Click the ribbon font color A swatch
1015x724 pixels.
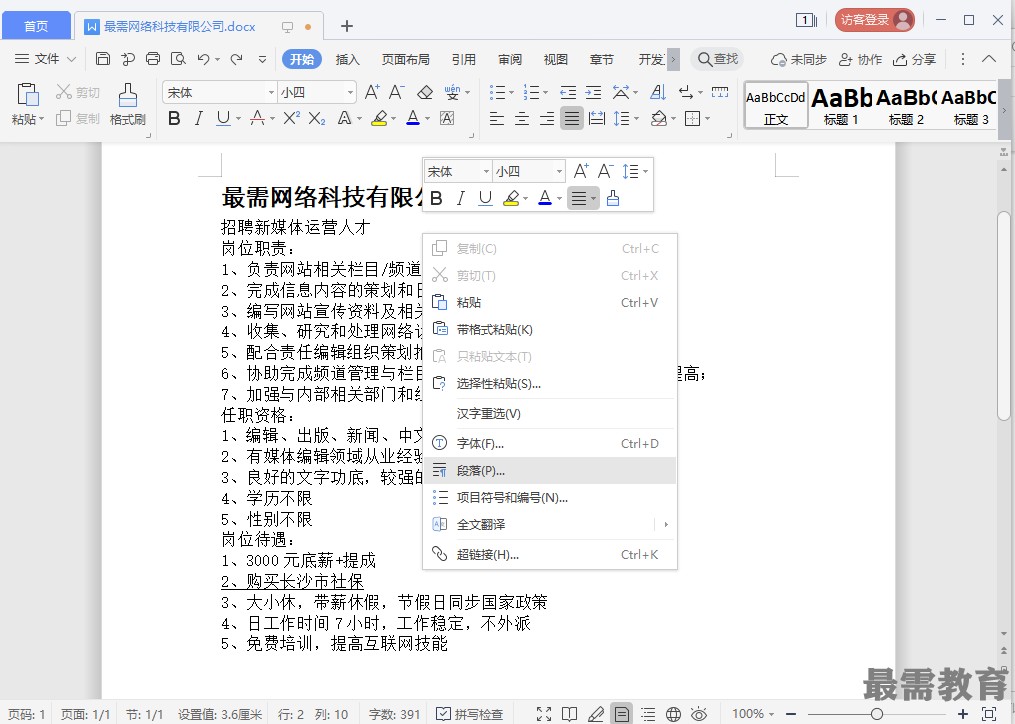click(x=412, y=119)
